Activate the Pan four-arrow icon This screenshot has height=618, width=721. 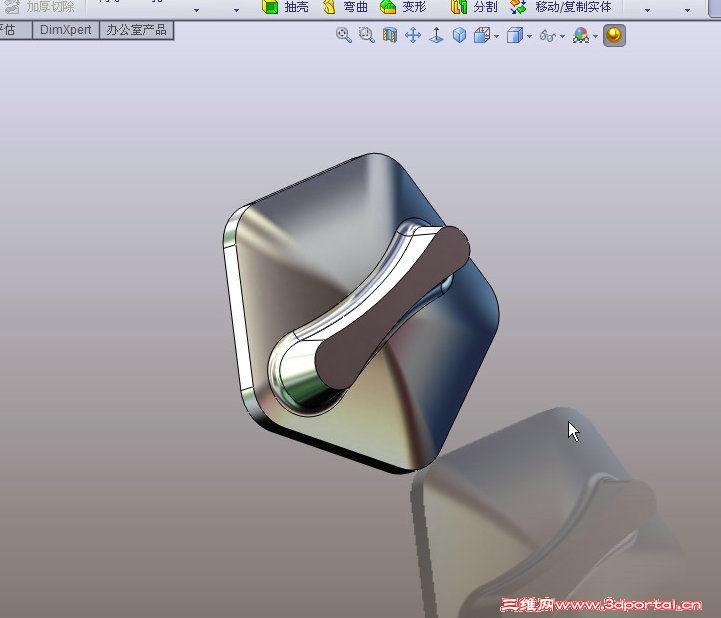[x=413, y=35]
